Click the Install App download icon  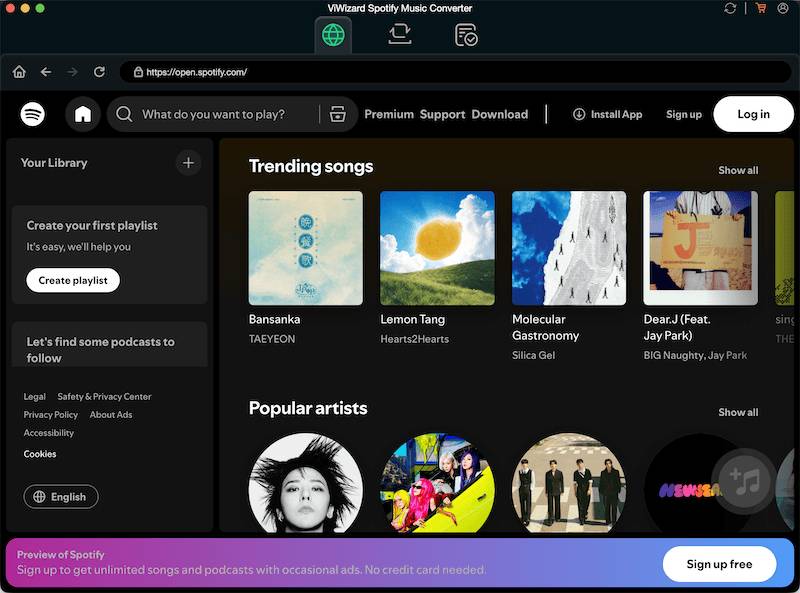579,114
